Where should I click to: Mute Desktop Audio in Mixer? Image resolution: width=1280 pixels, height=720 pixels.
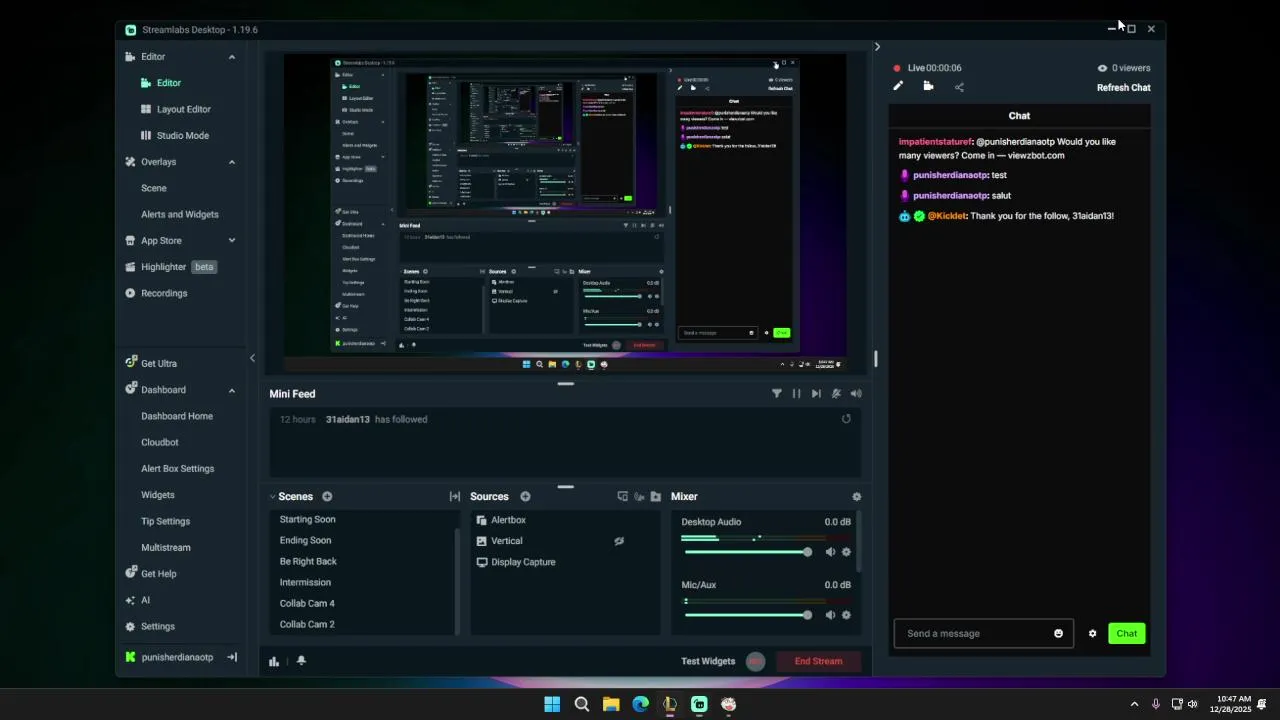[830, 552]
